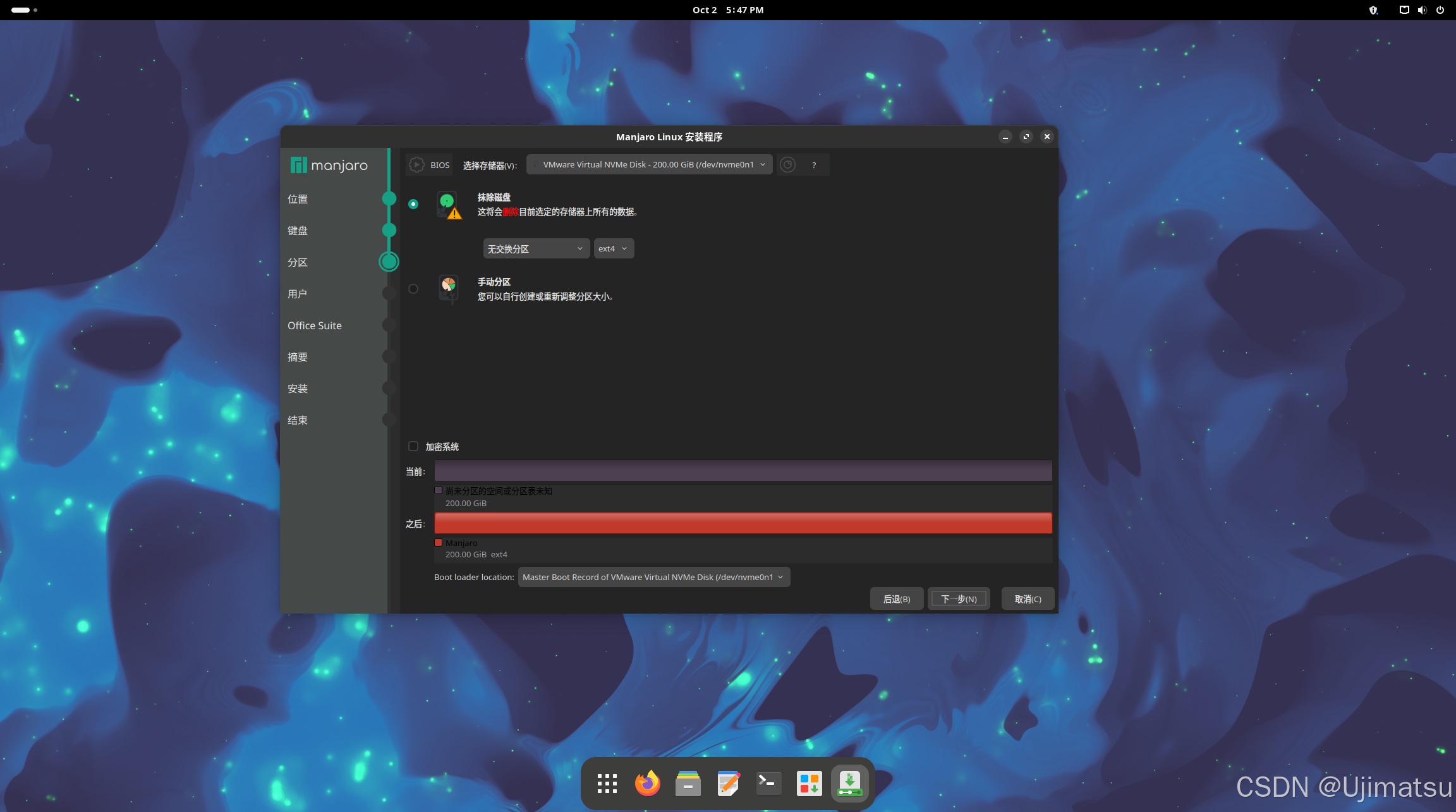Enable the encrypt system checkbox
Viewport: 1456px width, 812px height.
pos(413,446)
